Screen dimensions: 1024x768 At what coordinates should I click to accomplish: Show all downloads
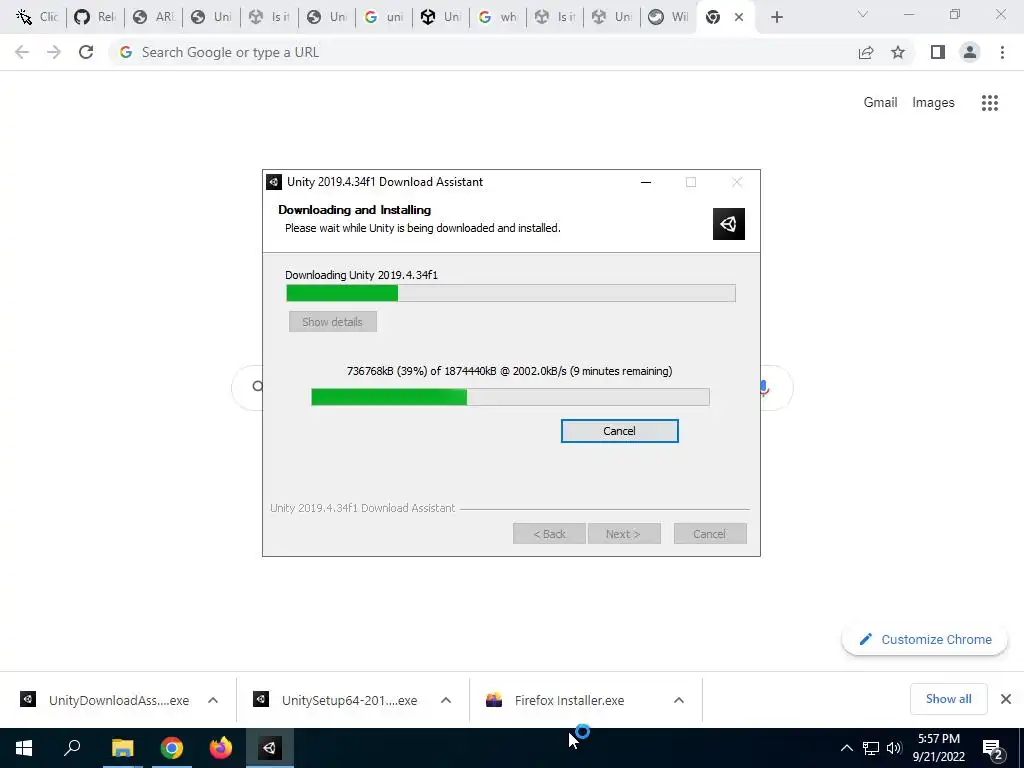coord(948,699)
